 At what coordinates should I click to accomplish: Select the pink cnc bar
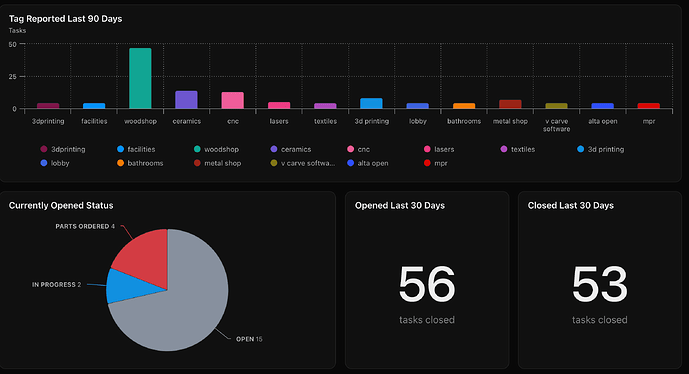[232, 100]
